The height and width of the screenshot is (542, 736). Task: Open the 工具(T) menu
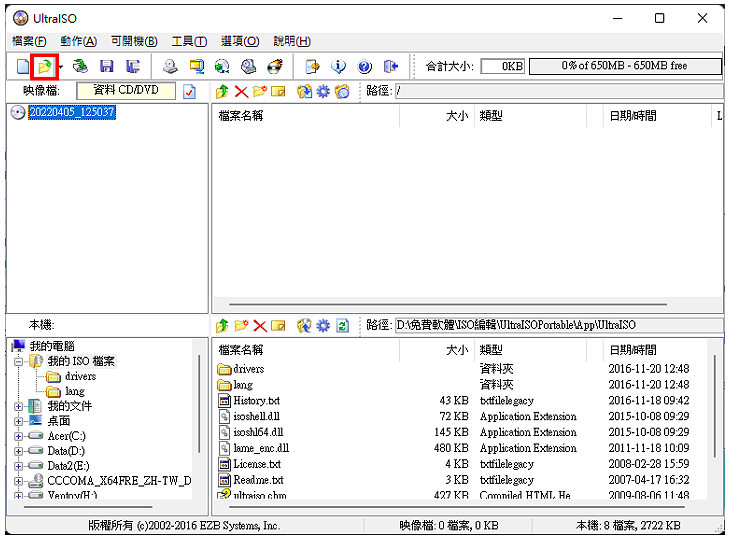point(189,41)
